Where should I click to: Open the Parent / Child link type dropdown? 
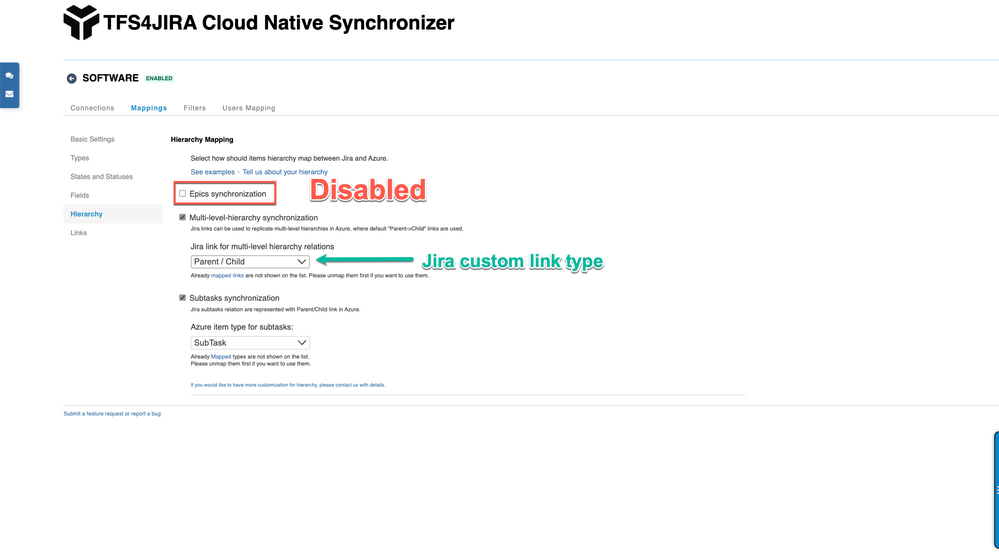250,262
